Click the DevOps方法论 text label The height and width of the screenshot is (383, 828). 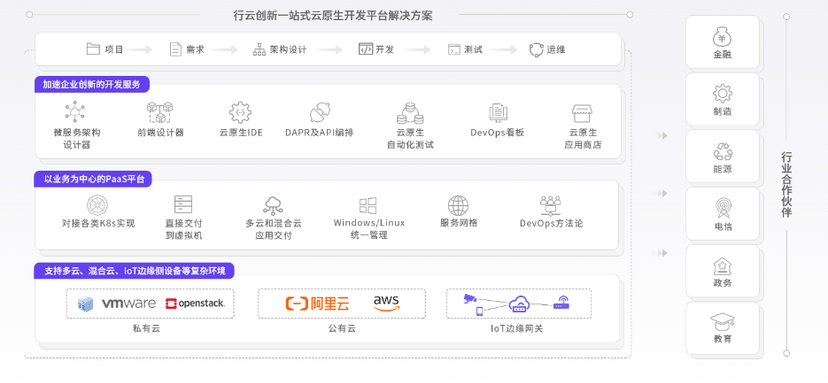click(551, 223)
